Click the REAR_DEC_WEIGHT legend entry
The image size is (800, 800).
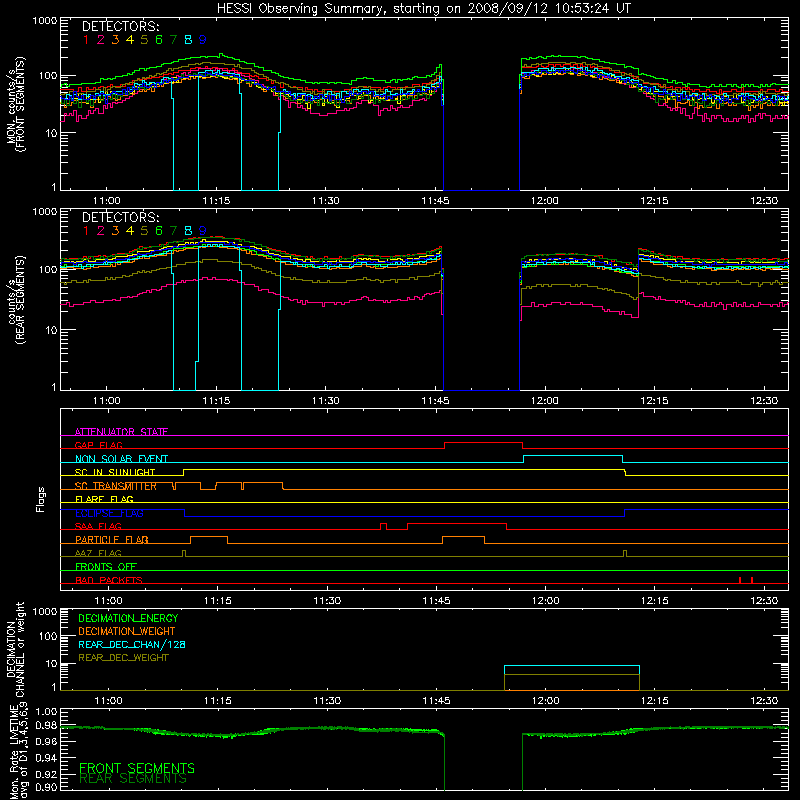[123, 658]
